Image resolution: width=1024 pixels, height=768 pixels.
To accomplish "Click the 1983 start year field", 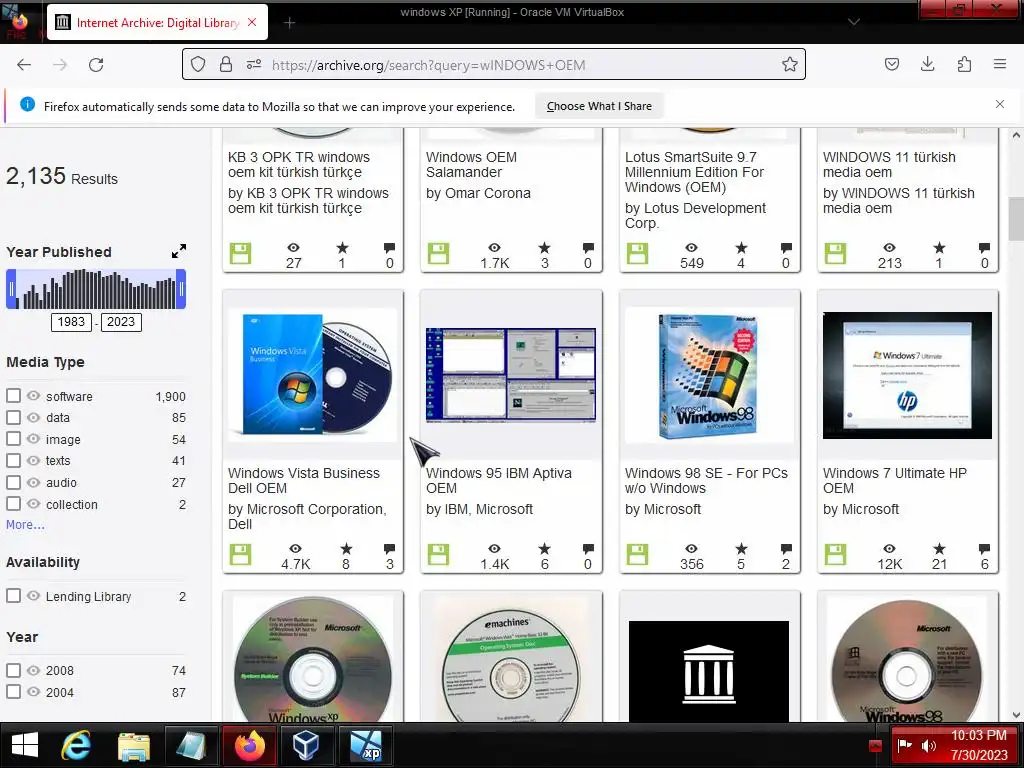I will pos(71,322).
